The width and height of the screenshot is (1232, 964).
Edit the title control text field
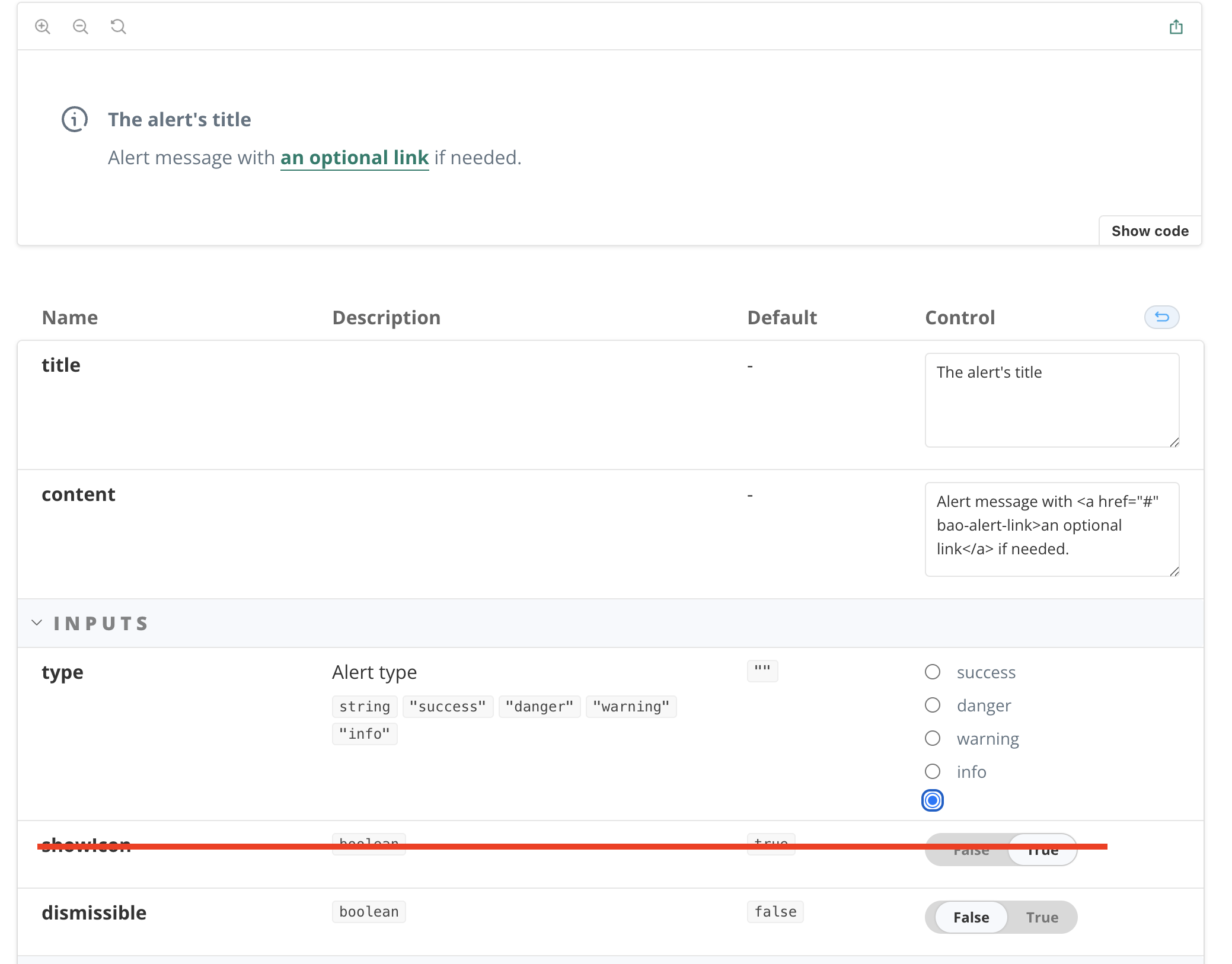(1051, 400)
